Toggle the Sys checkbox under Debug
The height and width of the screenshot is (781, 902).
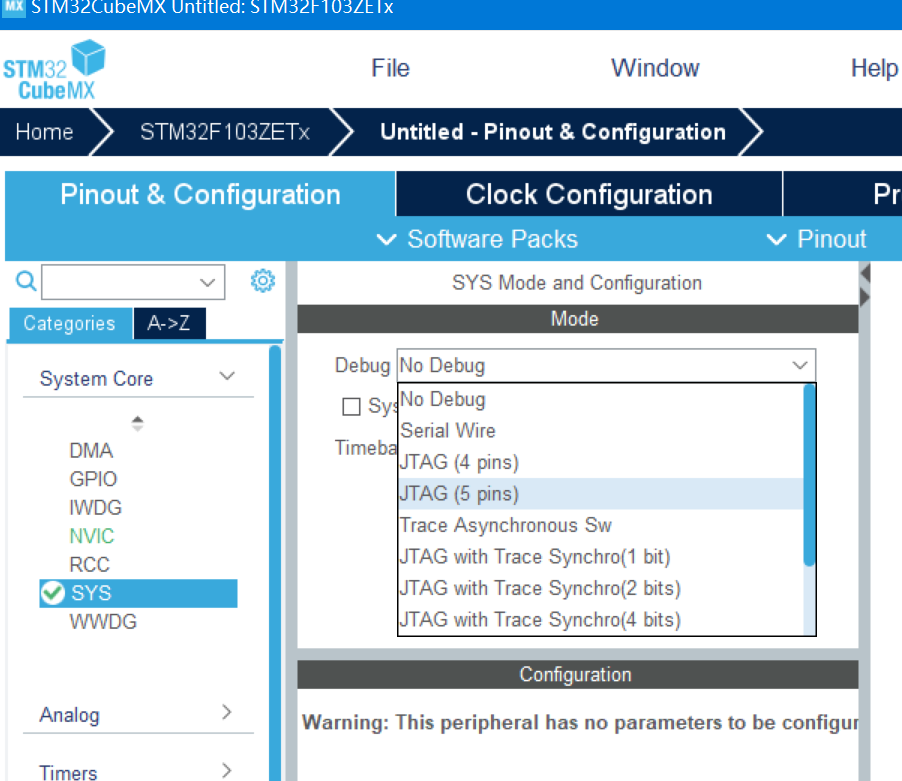[x=351, y=407]
